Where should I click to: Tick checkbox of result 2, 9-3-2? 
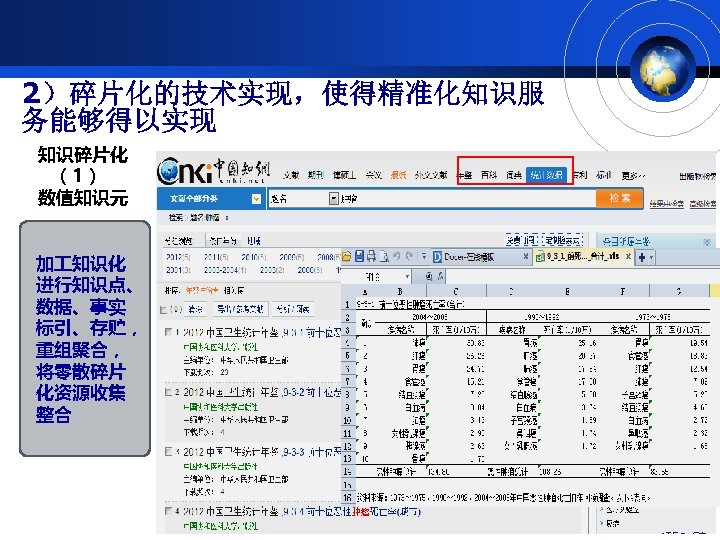(169, 392)
